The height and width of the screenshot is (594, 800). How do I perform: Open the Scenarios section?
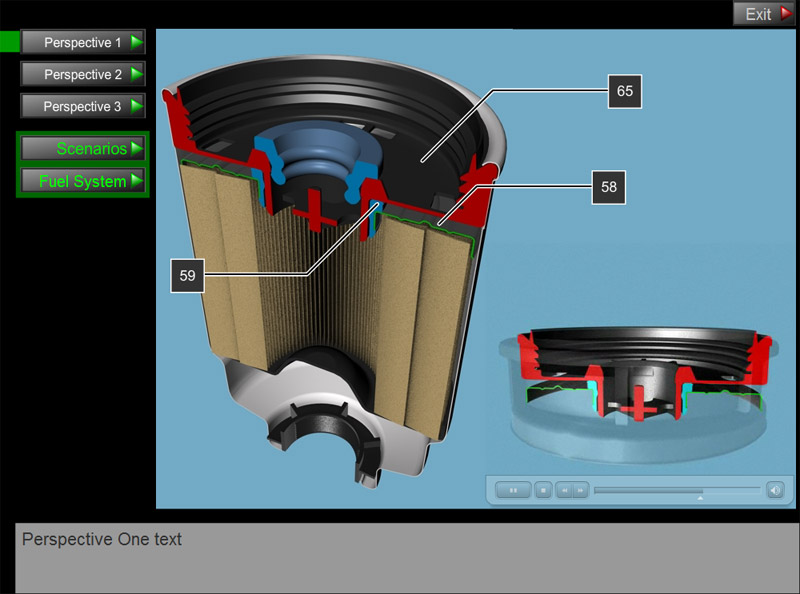pos(83,148)
